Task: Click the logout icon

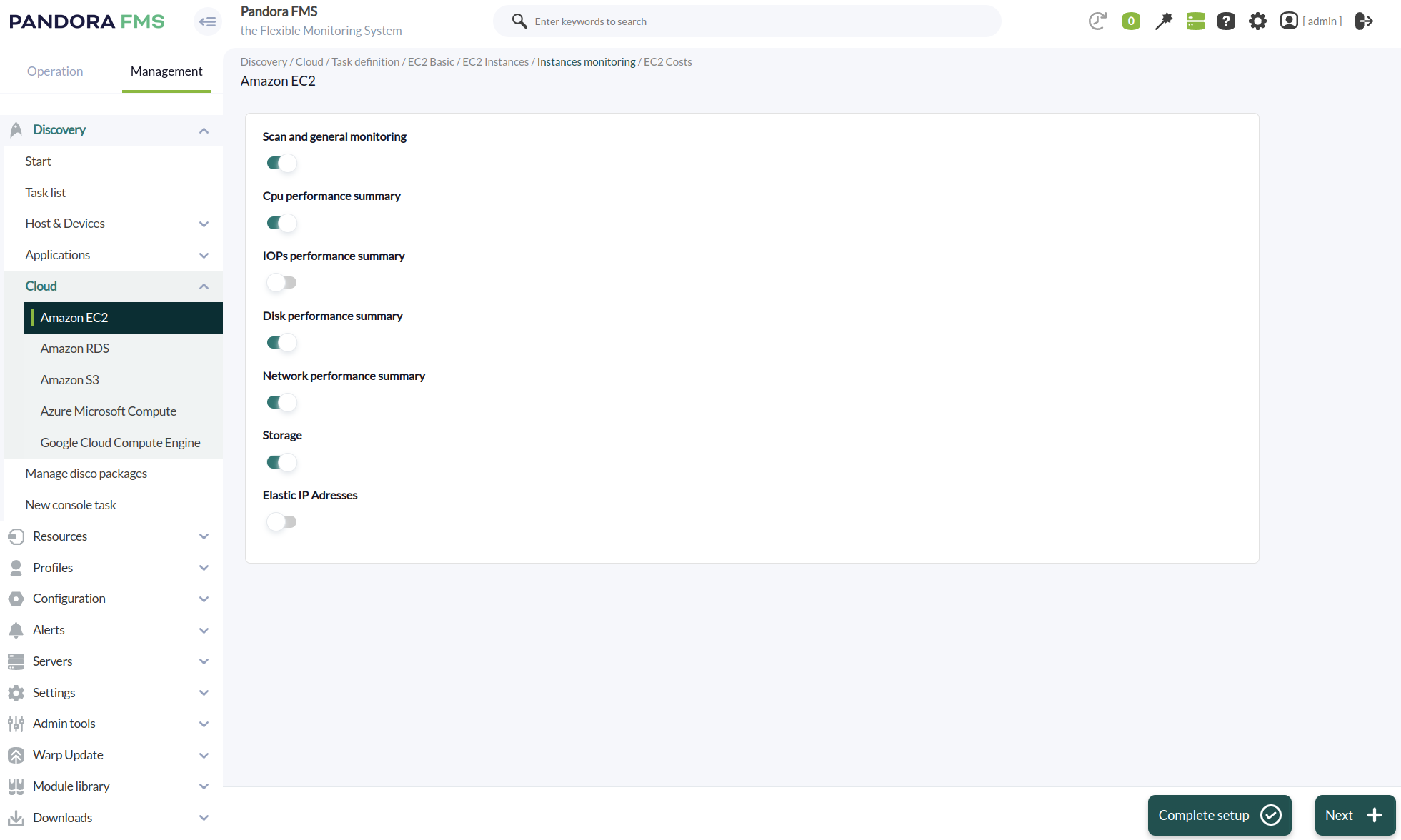Action: click(1364, 21)
